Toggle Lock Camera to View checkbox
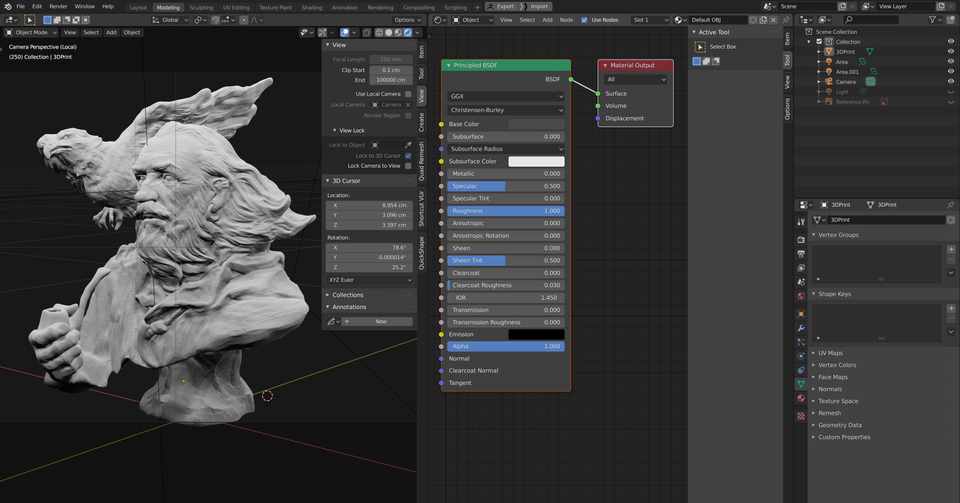This screenshot has height=503, width=960. [x=408, y=166]
